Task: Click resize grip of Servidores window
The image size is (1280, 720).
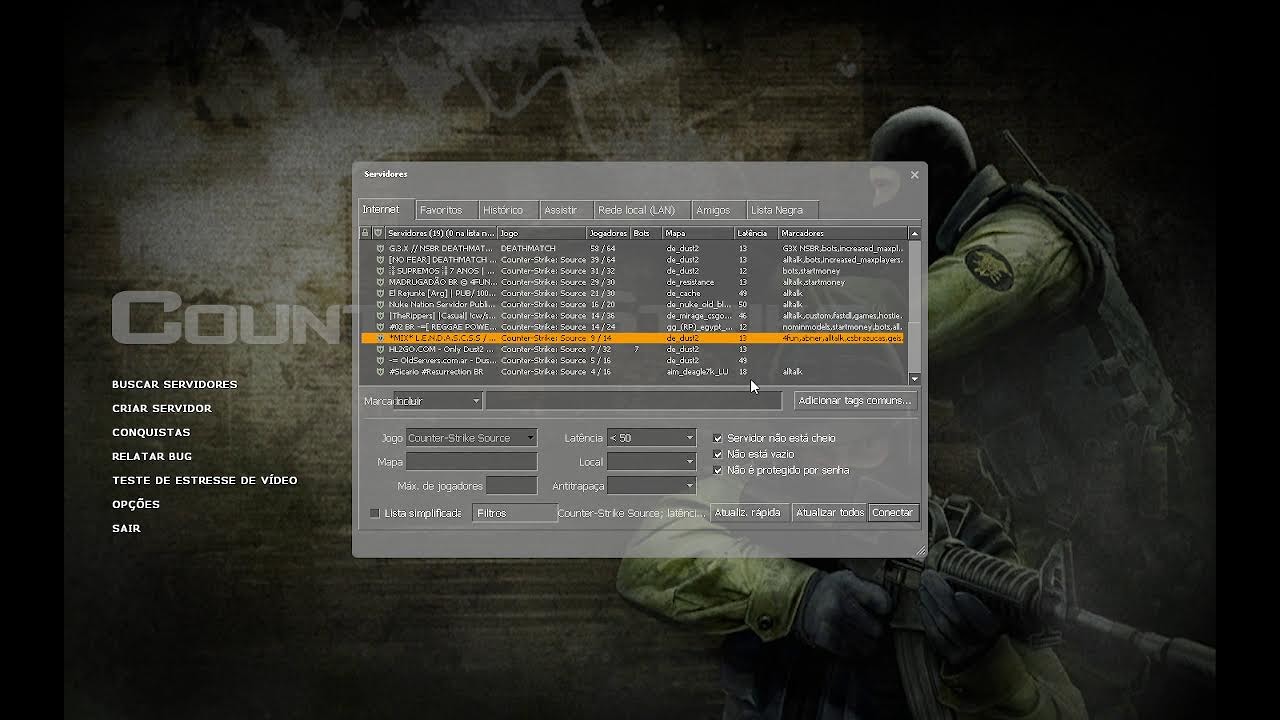Action: [920, 550]
